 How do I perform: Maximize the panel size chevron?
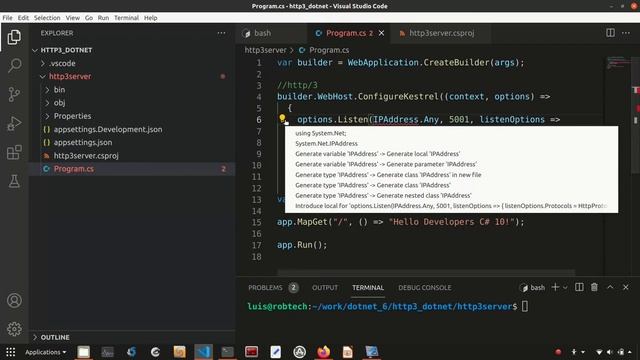point(610,287)
